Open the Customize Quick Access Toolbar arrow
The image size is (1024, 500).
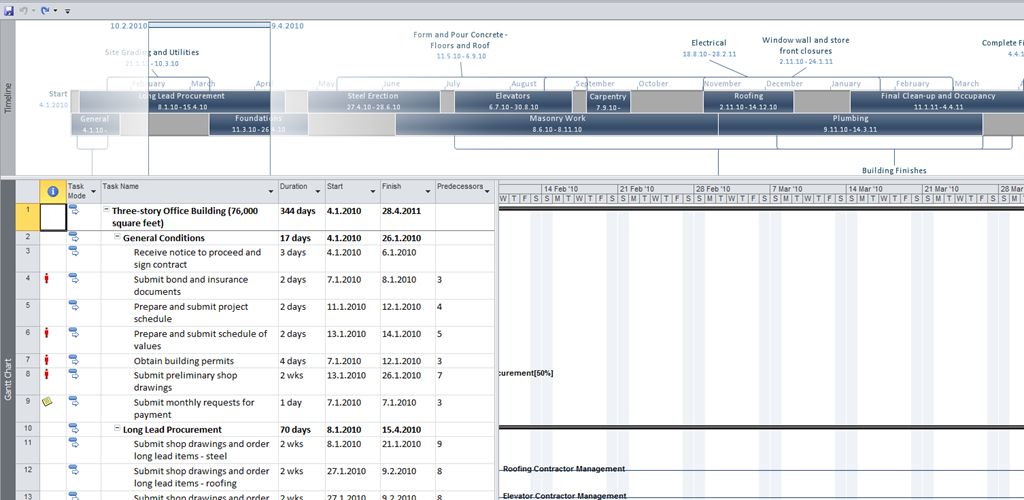click(68, 10)
